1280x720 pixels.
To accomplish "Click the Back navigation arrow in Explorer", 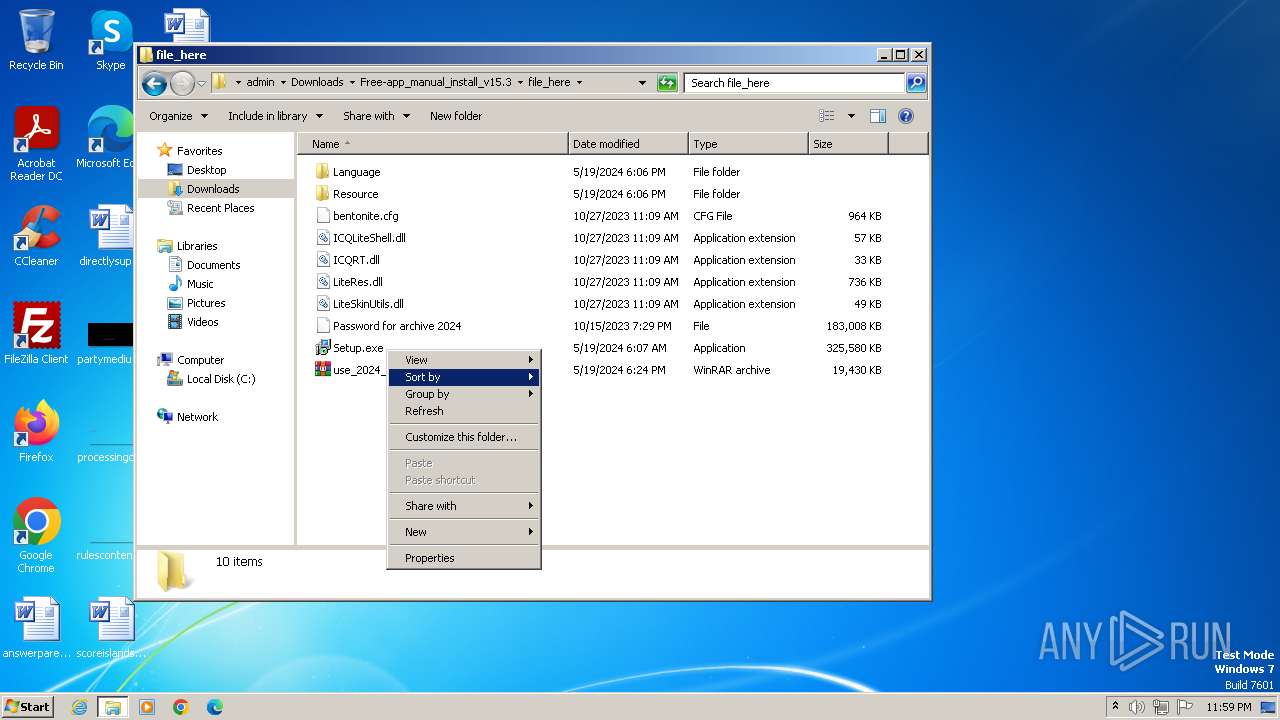I will pyautogui.click(x=154, y=83).
